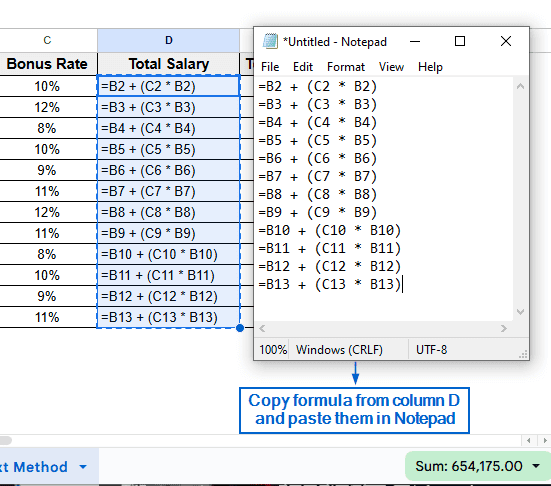
Task: Open the Sum: 654,175.00 dropdown arrow
Action: pyautogui.click(x=536, y=466)
